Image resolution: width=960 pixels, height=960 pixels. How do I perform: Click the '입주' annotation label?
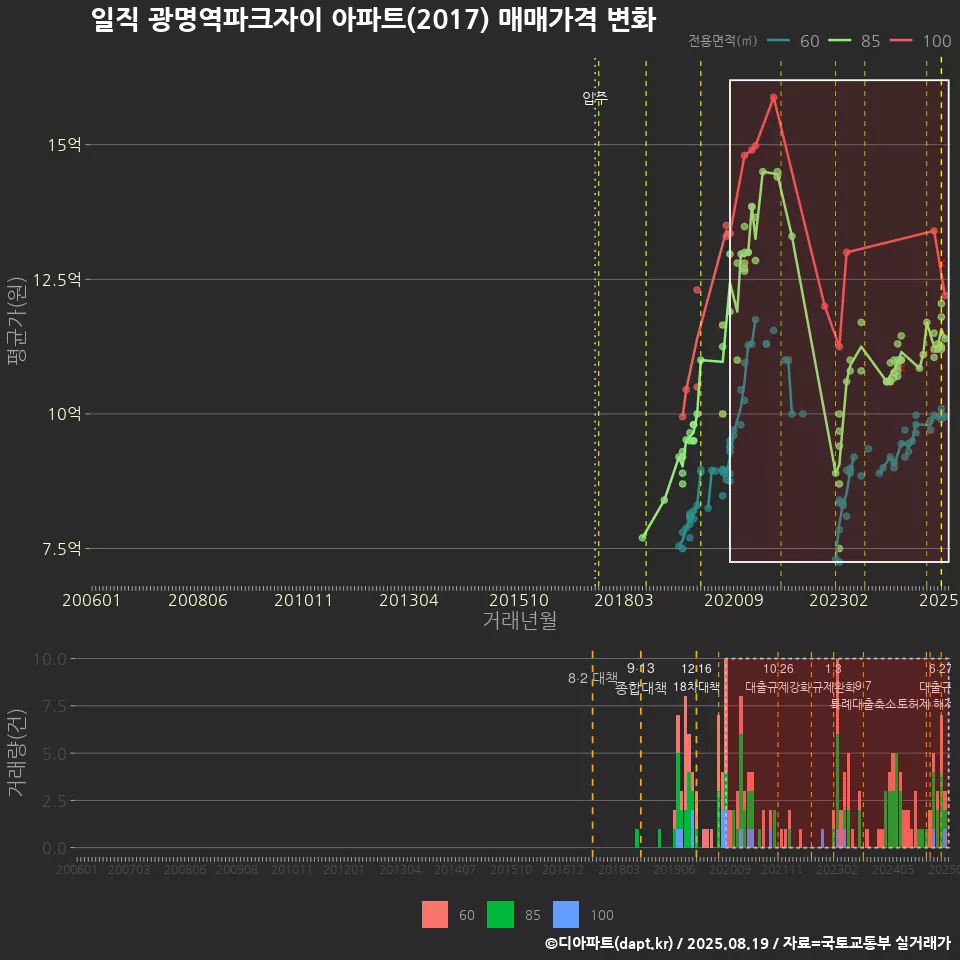pyautogui.click(x=595, y=98)
